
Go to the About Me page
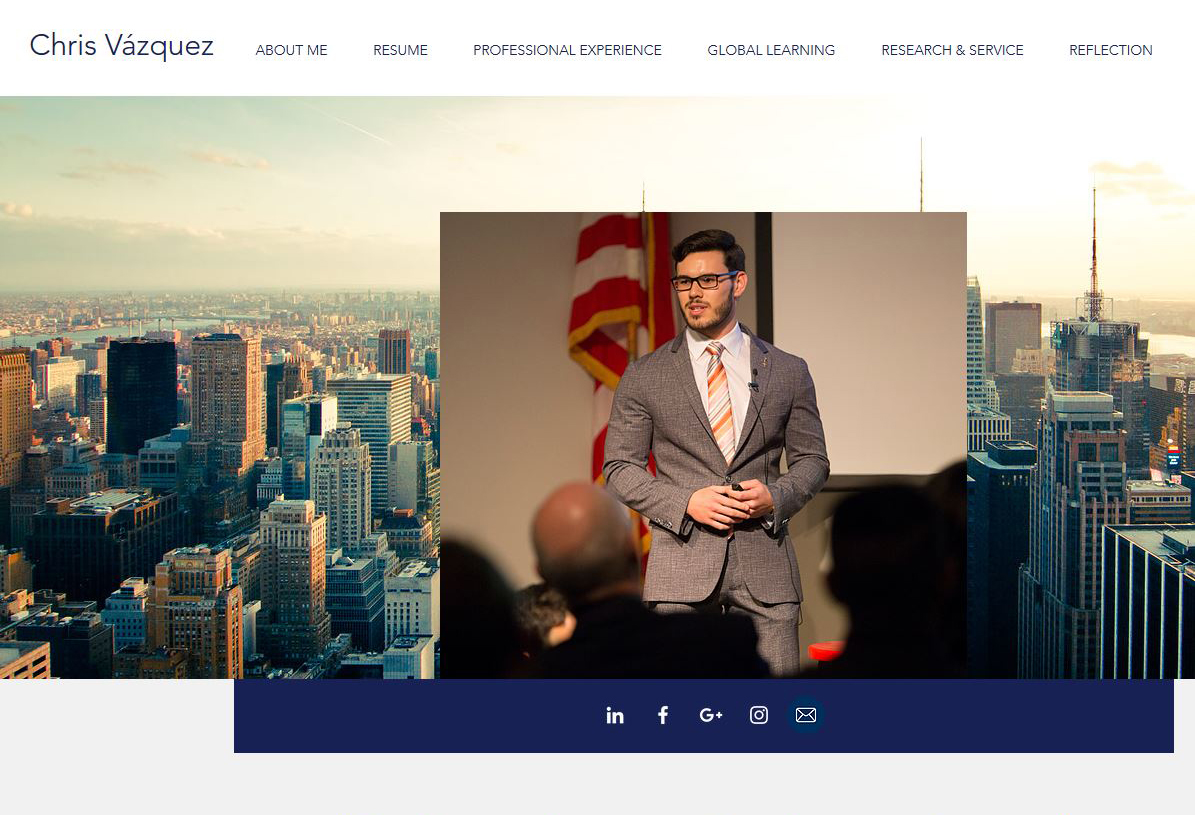[x=291, y=50]
